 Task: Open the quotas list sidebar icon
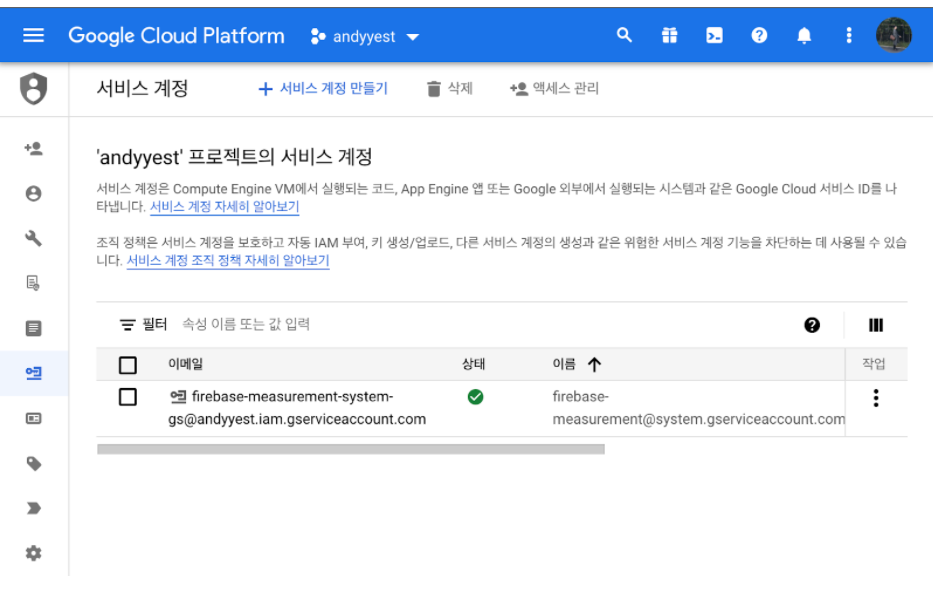33,328
